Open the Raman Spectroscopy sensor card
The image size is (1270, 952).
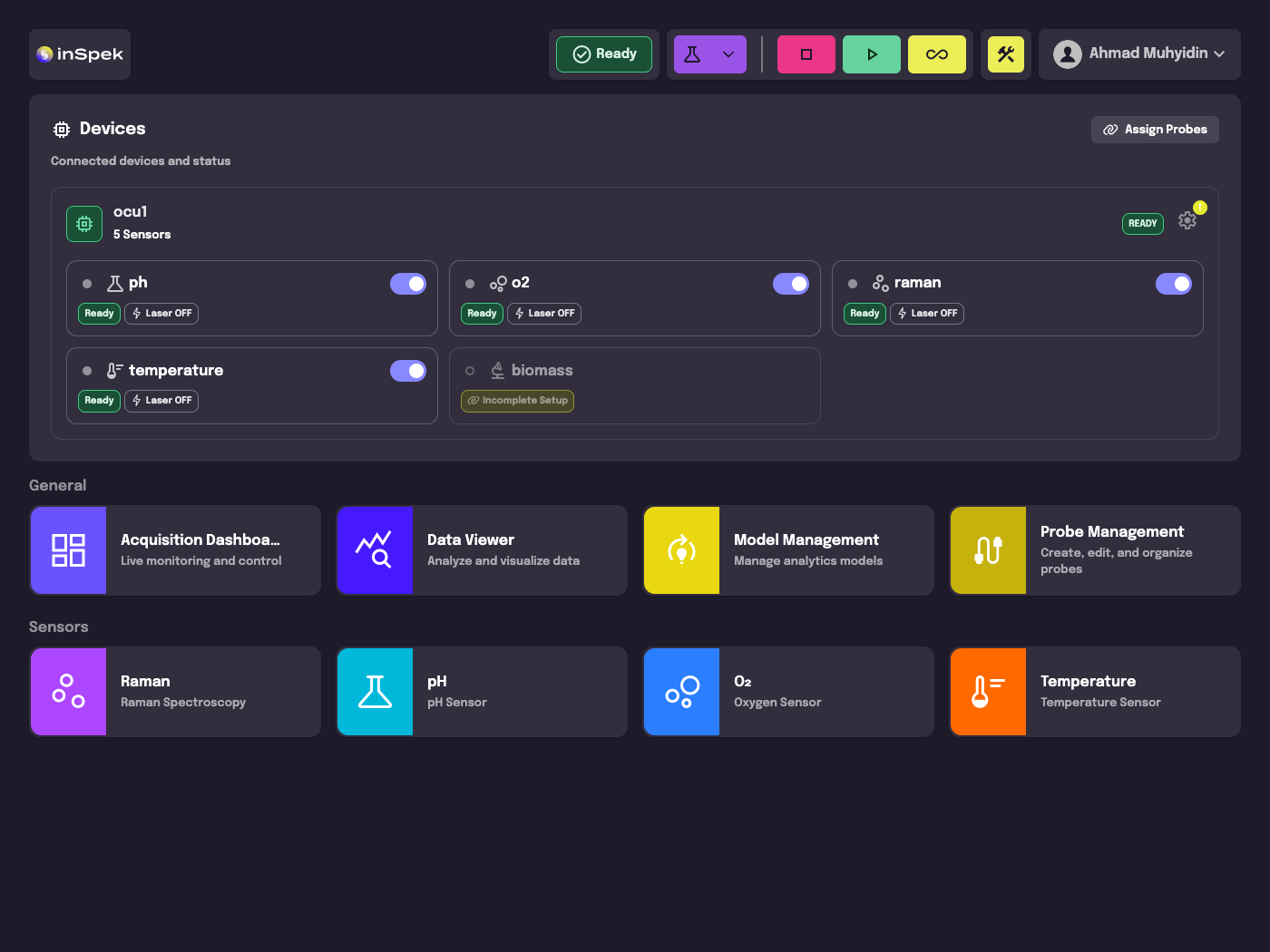tap(175, 692)
